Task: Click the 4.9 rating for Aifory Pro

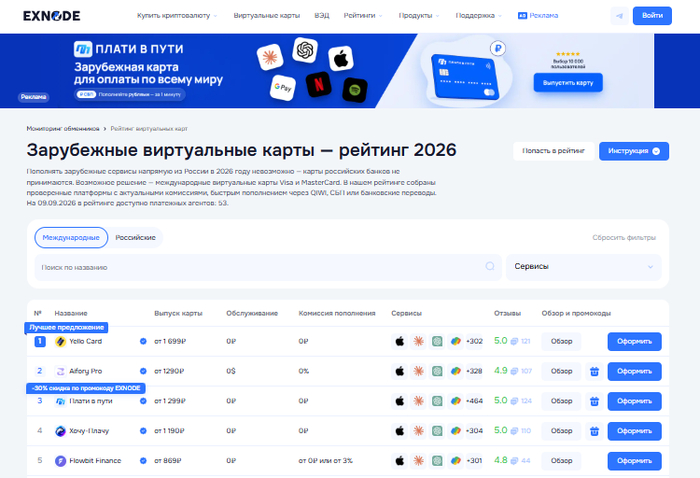Action: (500, 371)
